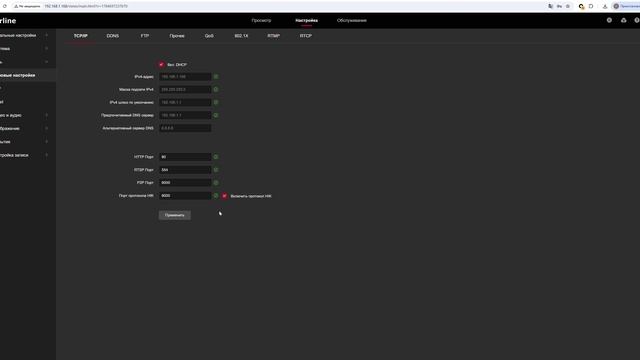Click the P2P port input field
640x360 pixels.
point(185,183)
